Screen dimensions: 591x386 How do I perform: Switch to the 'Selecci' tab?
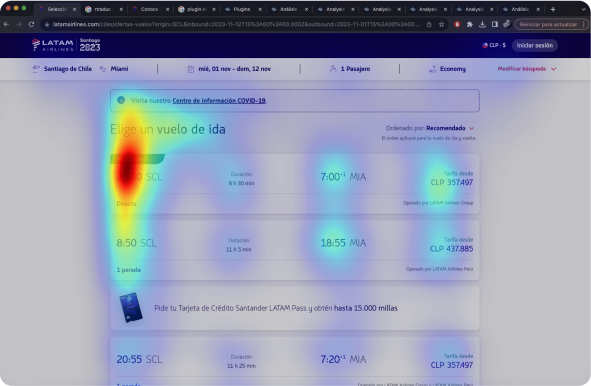pyautogui.click(x=56, y=9)
